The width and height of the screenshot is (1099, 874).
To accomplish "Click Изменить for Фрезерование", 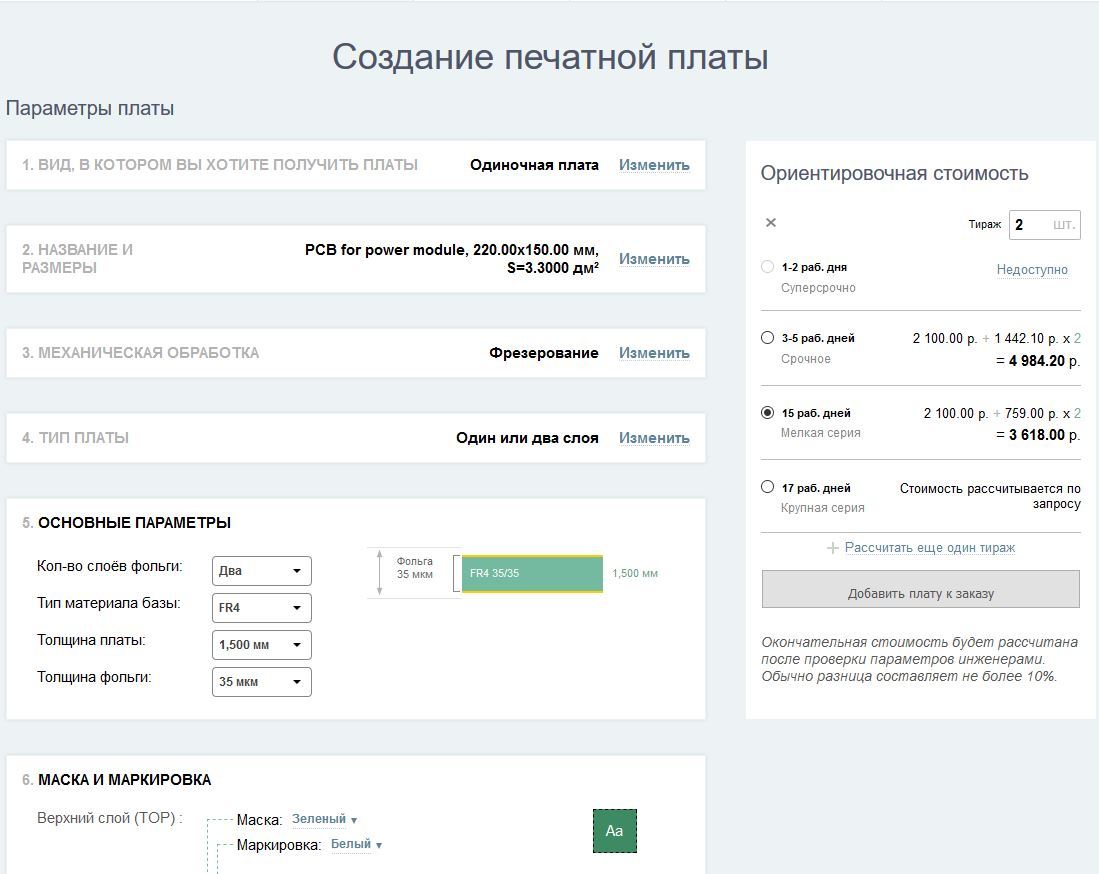I will pos(654,353).
